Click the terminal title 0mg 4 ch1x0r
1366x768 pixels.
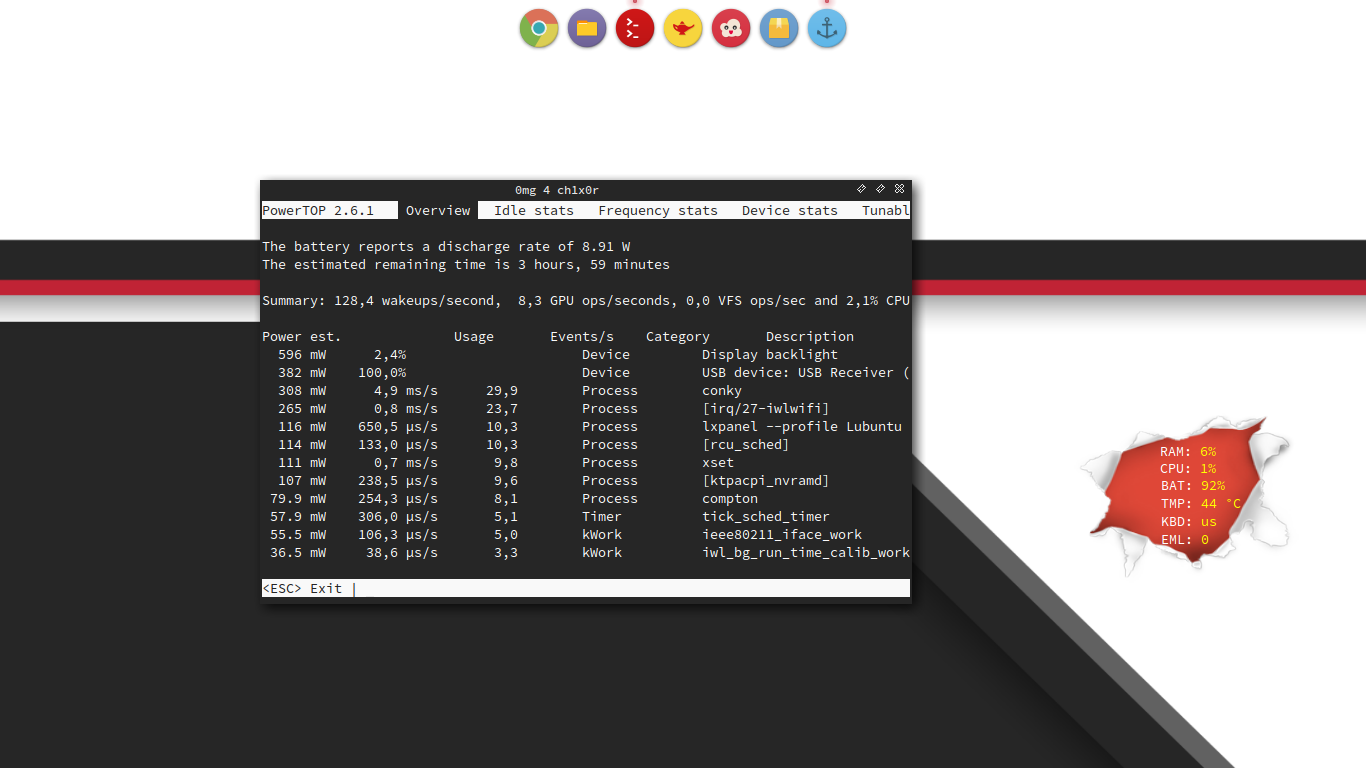pyautogui.click(x=557, y=190)
